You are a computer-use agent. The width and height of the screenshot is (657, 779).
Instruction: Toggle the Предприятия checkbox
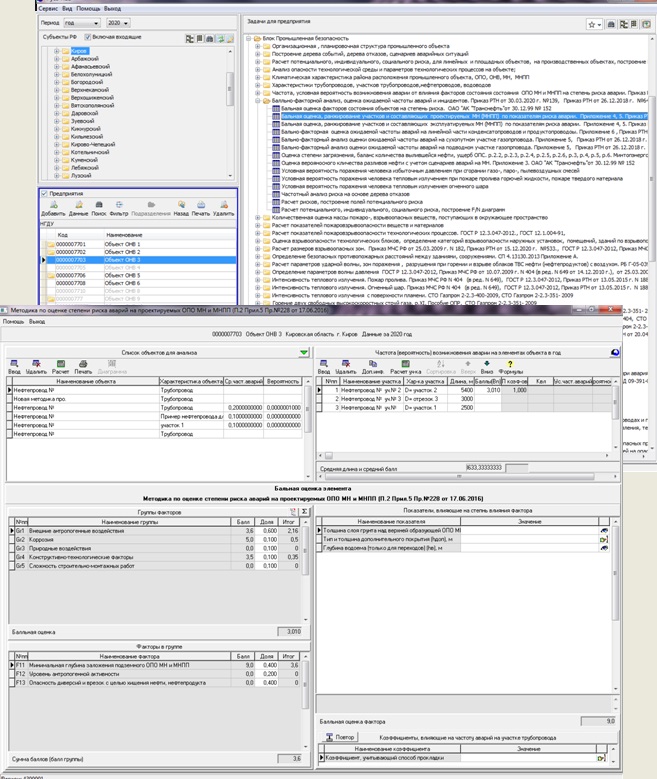click(44, 193)
